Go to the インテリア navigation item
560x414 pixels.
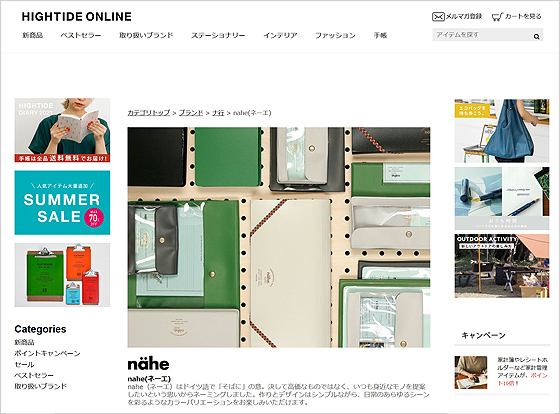coord(280,35)
